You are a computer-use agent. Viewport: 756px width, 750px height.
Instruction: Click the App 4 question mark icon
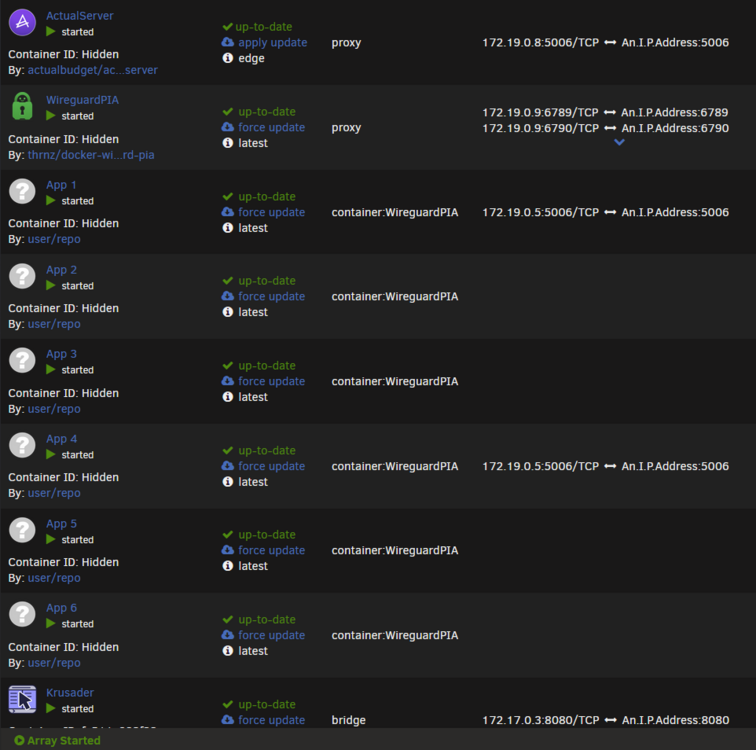point(22,445)
